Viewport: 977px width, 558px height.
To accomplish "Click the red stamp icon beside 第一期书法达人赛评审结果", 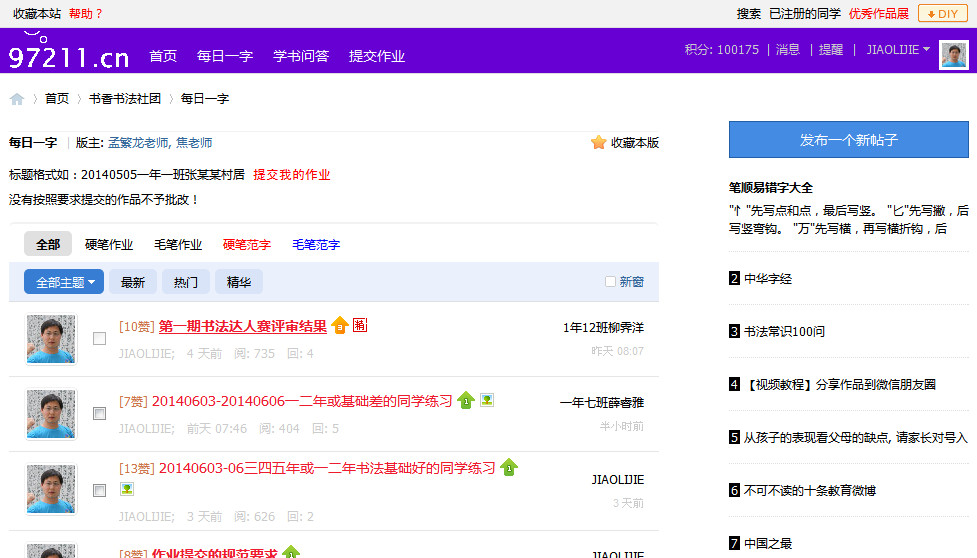I will (360, 324).
